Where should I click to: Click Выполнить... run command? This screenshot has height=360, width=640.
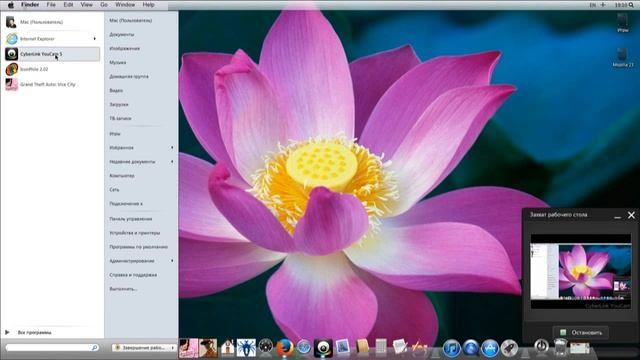(123, 289)
